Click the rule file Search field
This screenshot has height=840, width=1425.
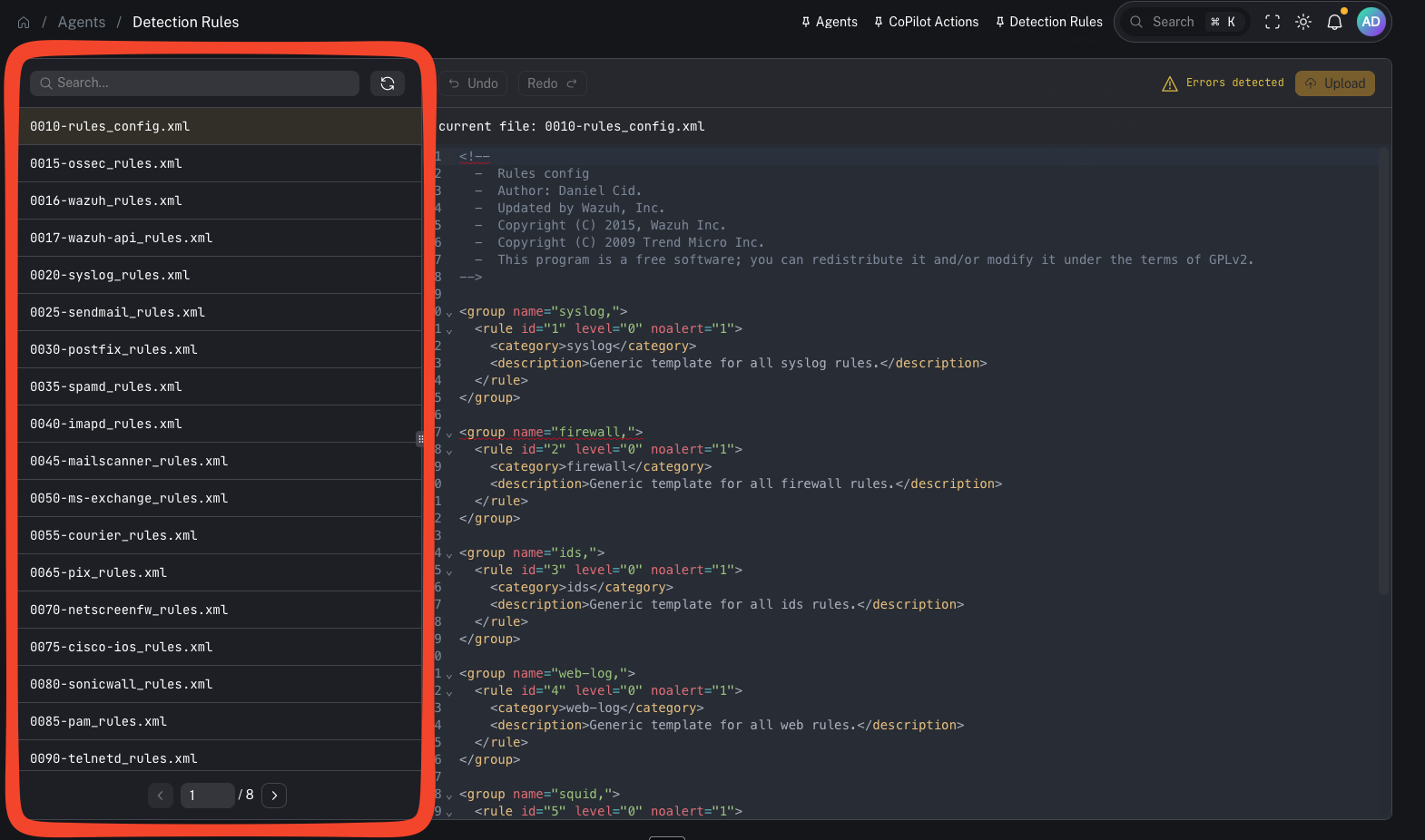195,83
